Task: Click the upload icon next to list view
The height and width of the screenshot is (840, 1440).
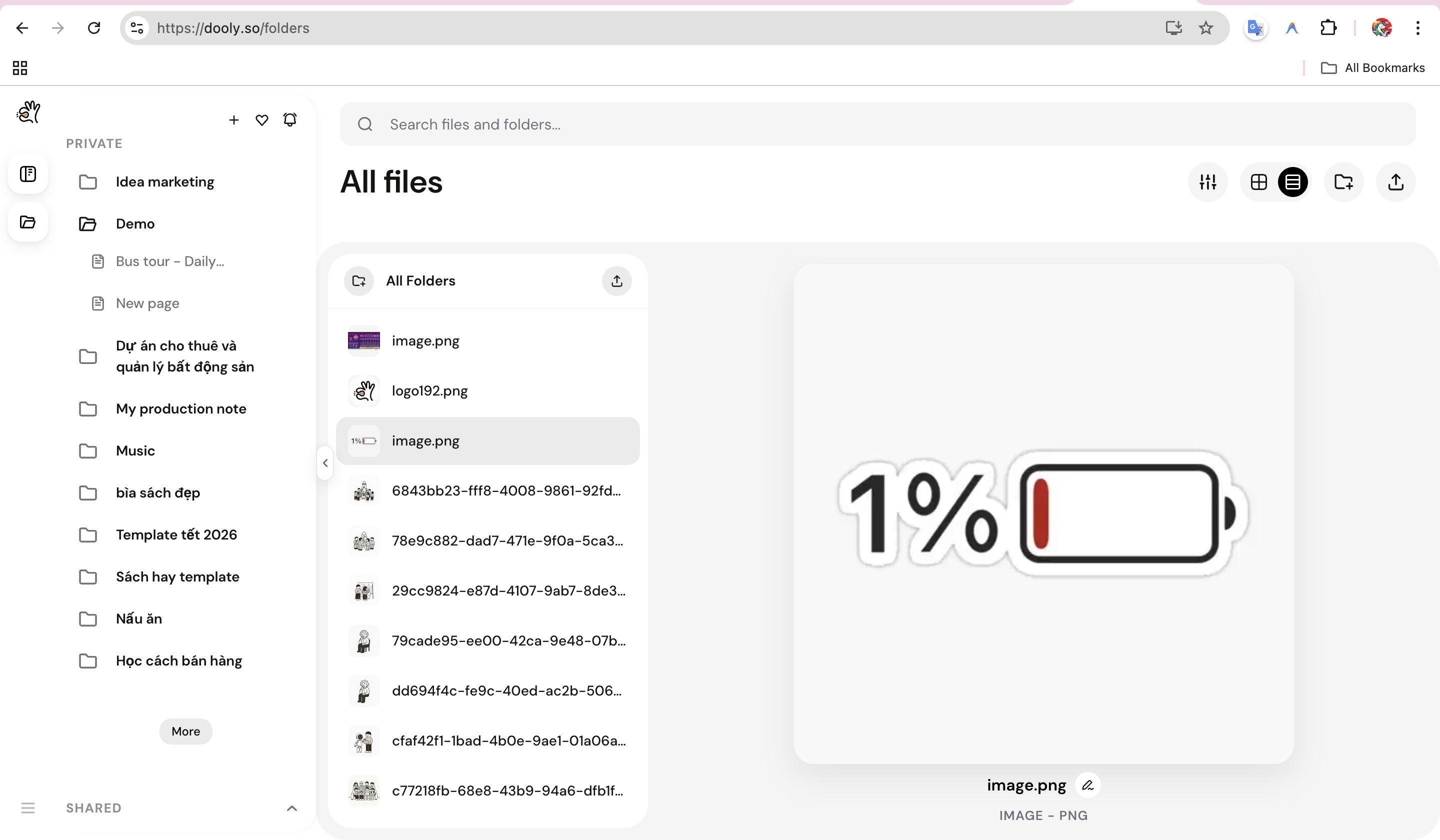Action: click(1396, 181)
